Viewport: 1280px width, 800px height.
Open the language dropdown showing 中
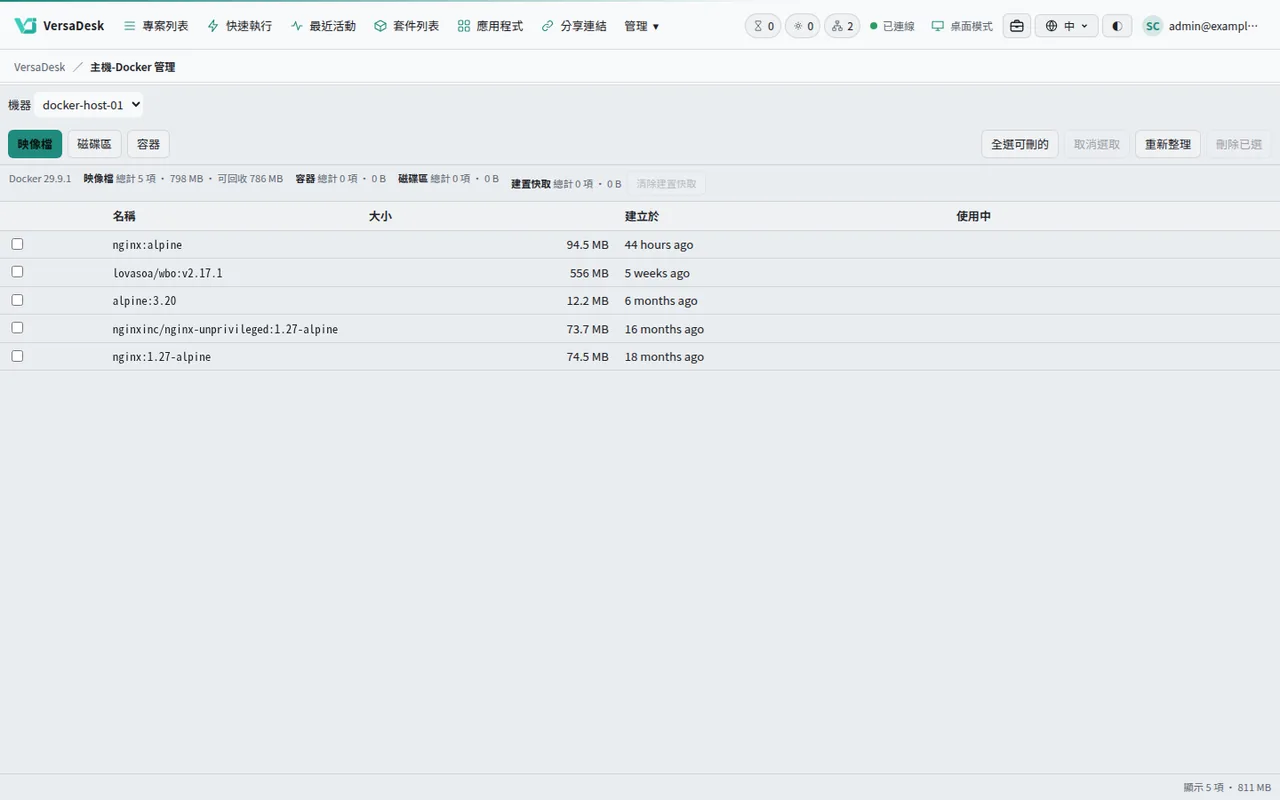pyautogui.click(x=1067, y=26)
